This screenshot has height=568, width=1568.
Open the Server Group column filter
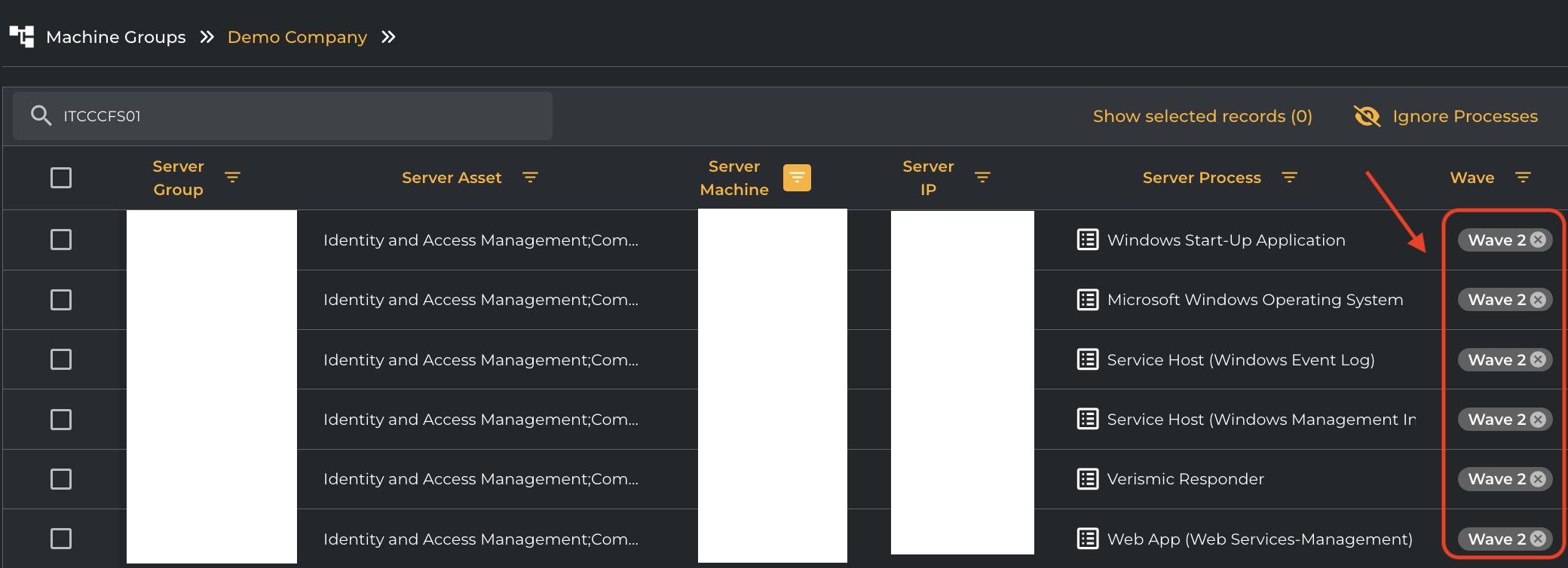[232, 178]
